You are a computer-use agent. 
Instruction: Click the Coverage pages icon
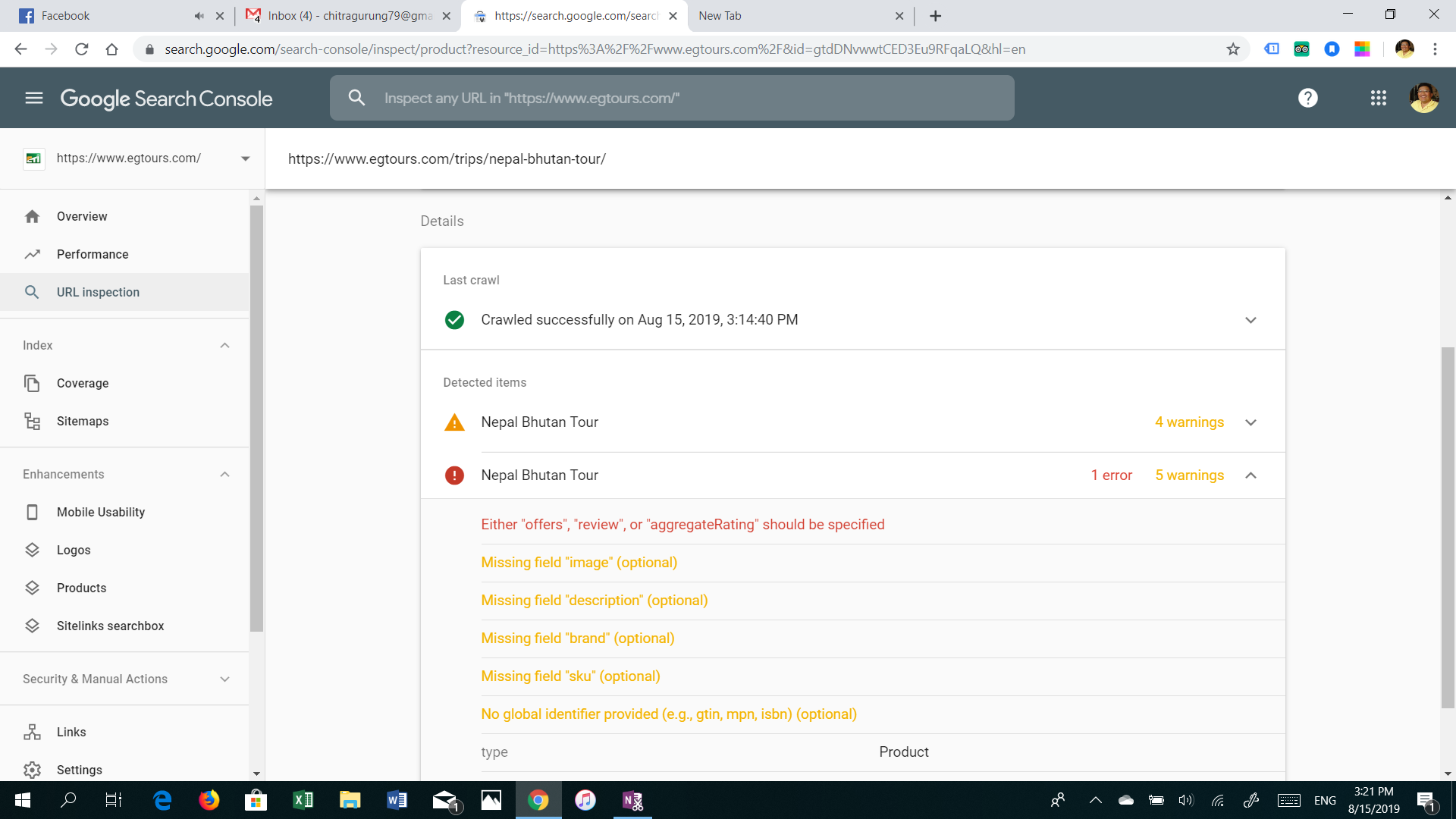tap(32, 383)
